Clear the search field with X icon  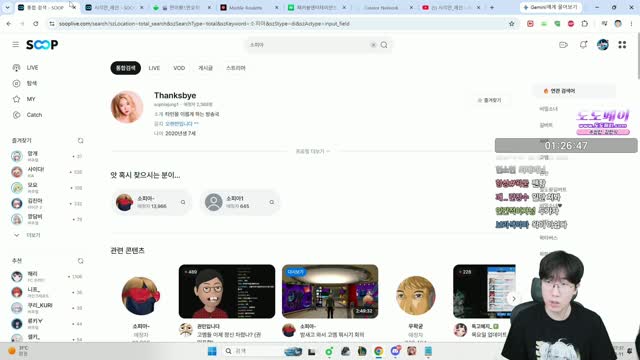[x=373, y=45]
